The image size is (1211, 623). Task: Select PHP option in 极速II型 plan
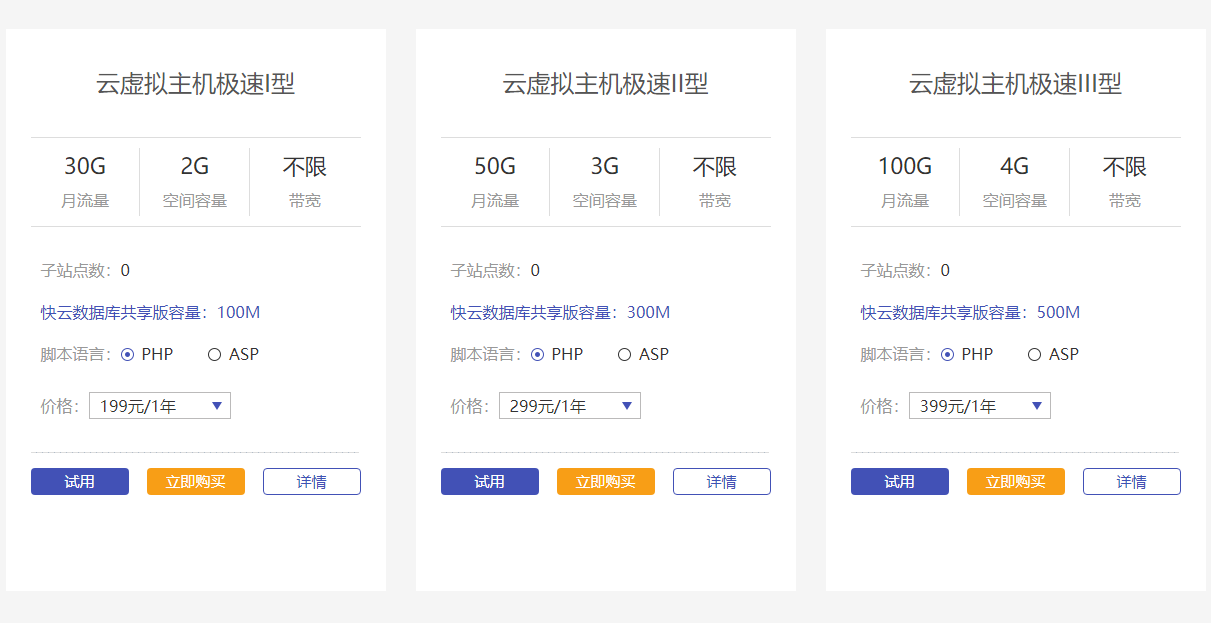538,354
